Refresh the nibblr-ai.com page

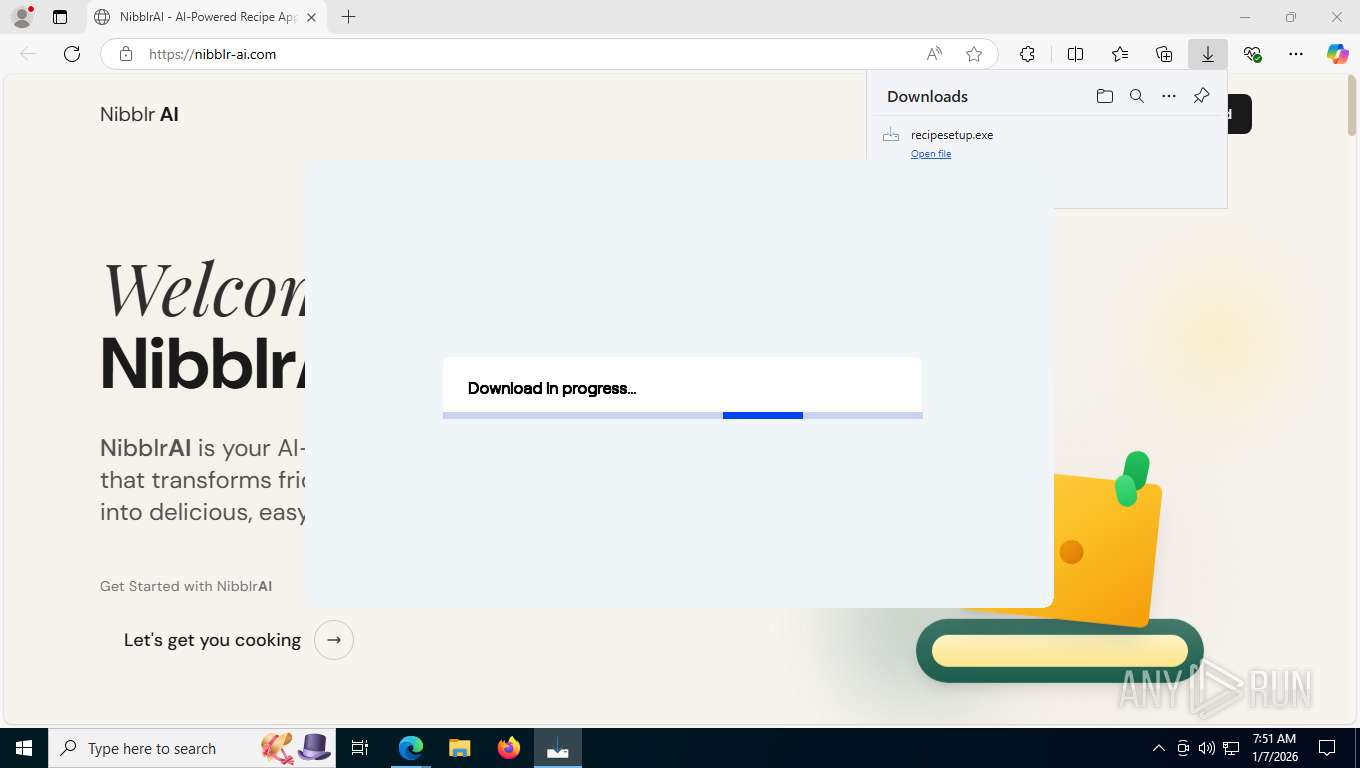72,54
